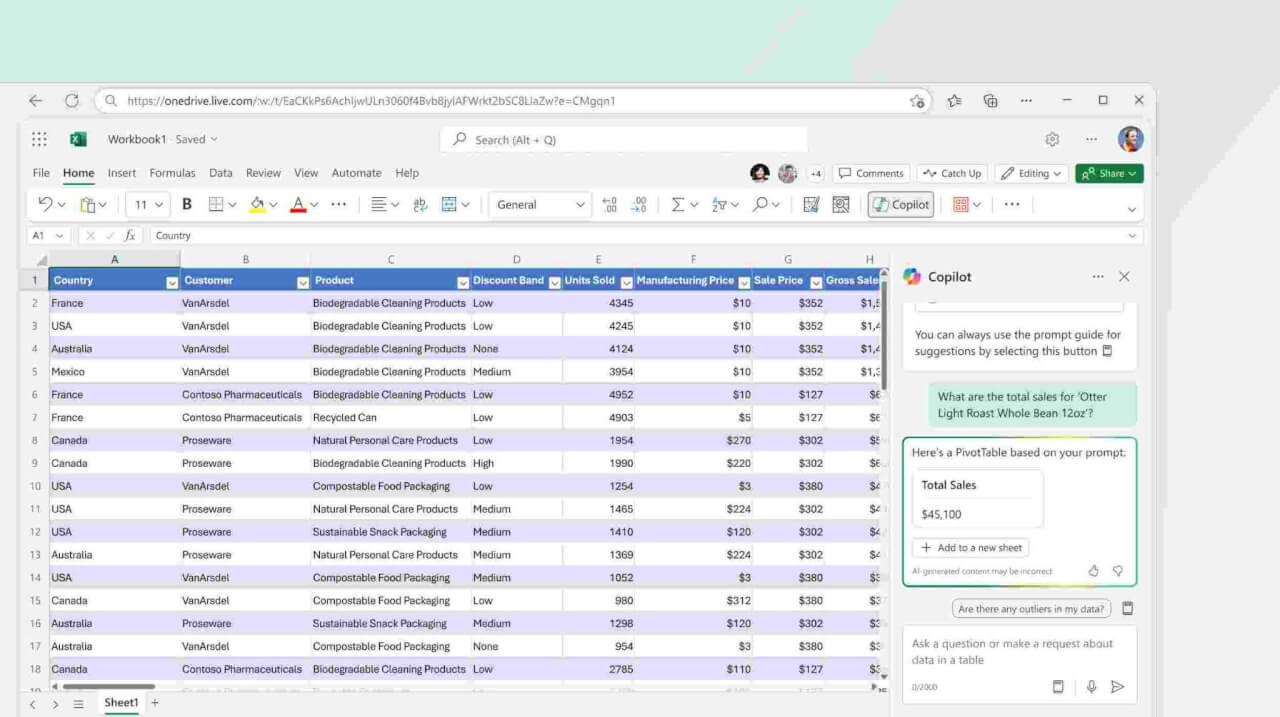Viewport: 1280px width, 717px height.
Task: Open the fill color dropdown arrow
Action: 273,204
